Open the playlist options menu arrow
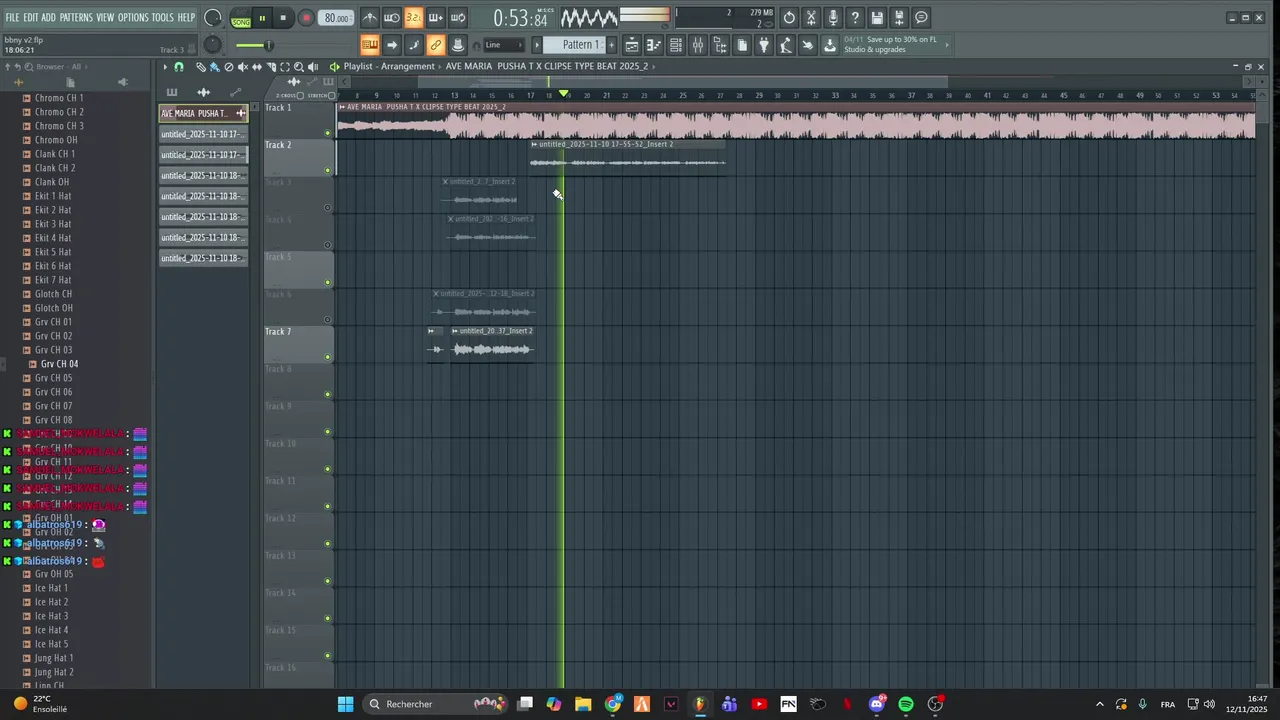 point(165,67)
